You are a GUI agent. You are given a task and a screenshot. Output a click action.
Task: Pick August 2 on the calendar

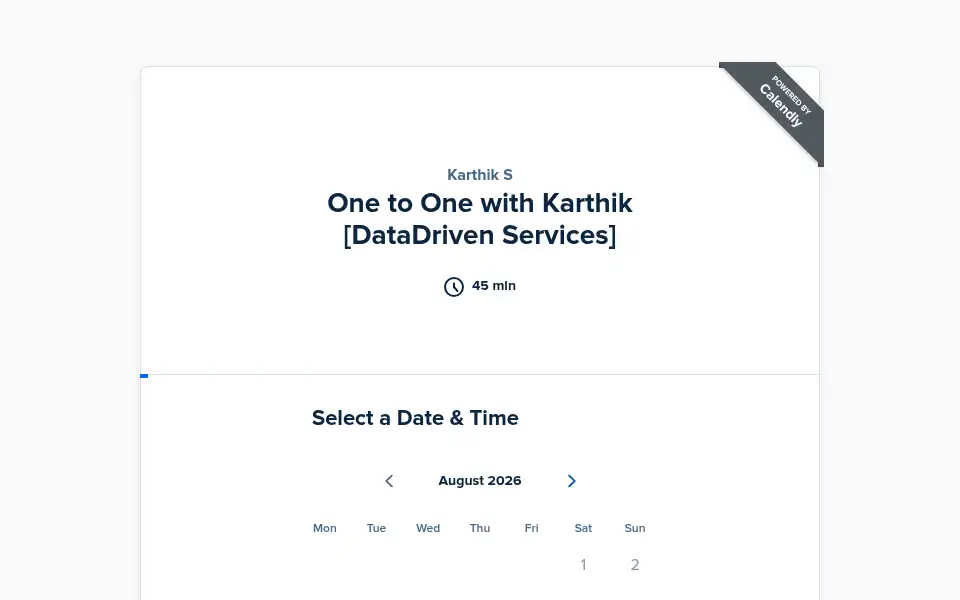[635, 564]
